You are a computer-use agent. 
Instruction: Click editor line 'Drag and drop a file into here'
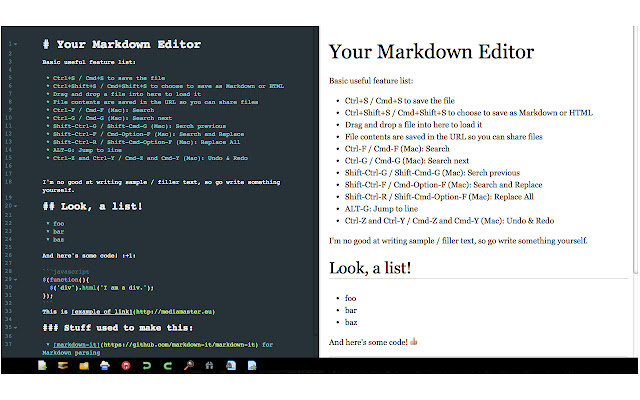(127, 94)
